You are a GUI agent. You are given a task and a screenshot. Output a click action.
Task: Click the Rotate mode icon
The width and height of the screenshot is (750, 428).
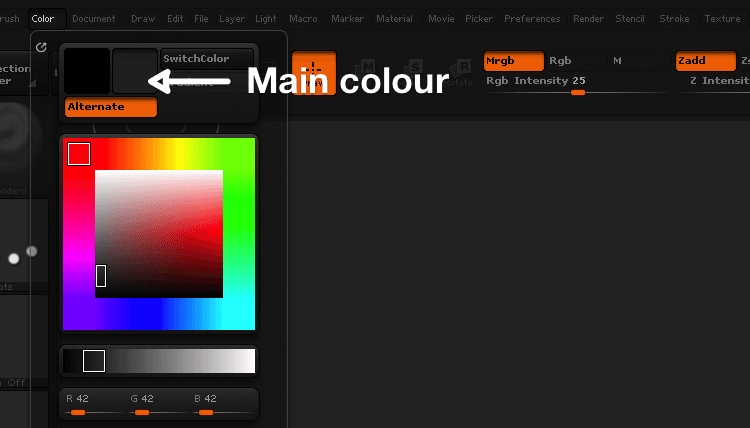(463, 74)
